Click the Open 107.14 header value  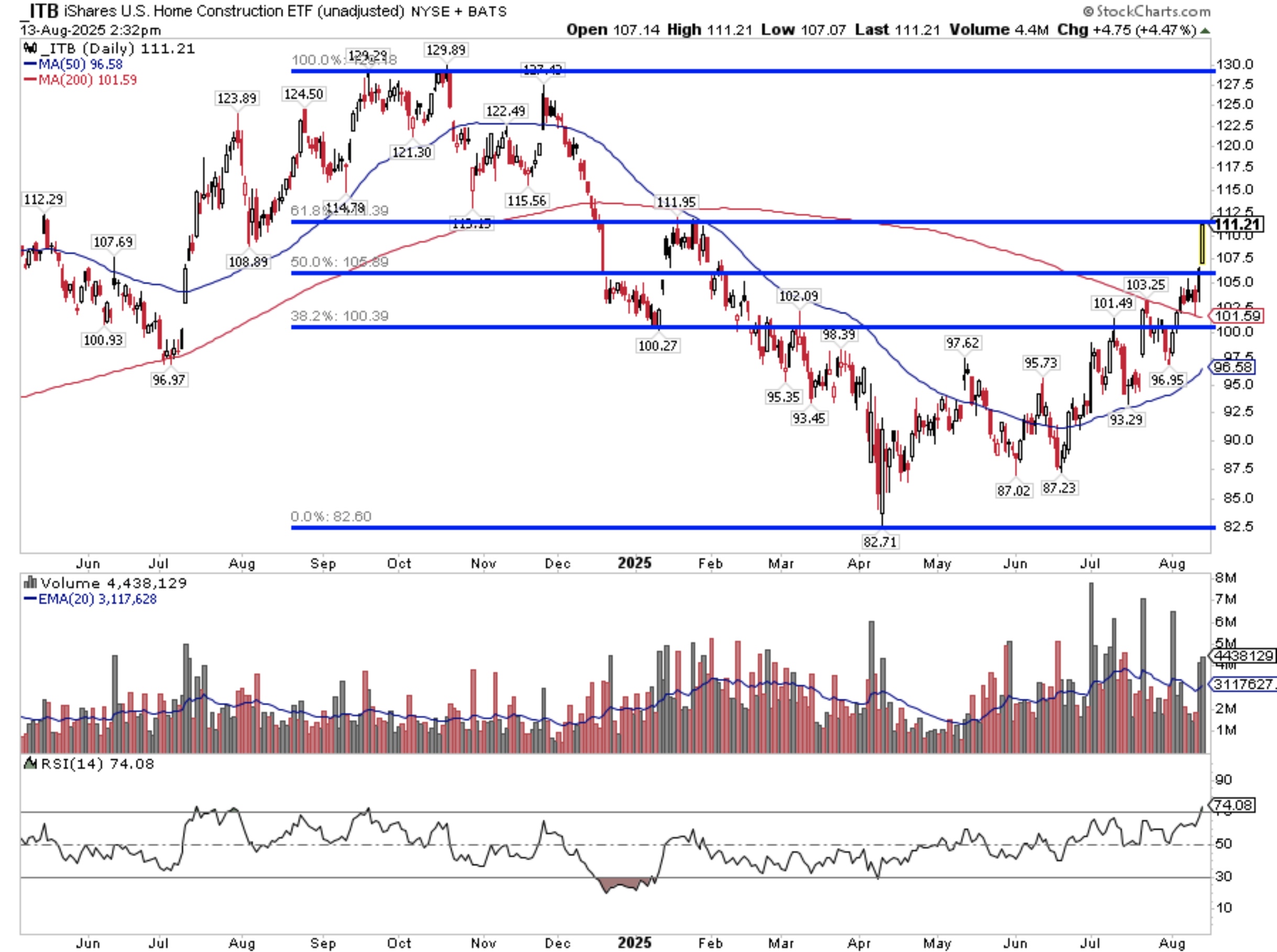pos(612,30)
